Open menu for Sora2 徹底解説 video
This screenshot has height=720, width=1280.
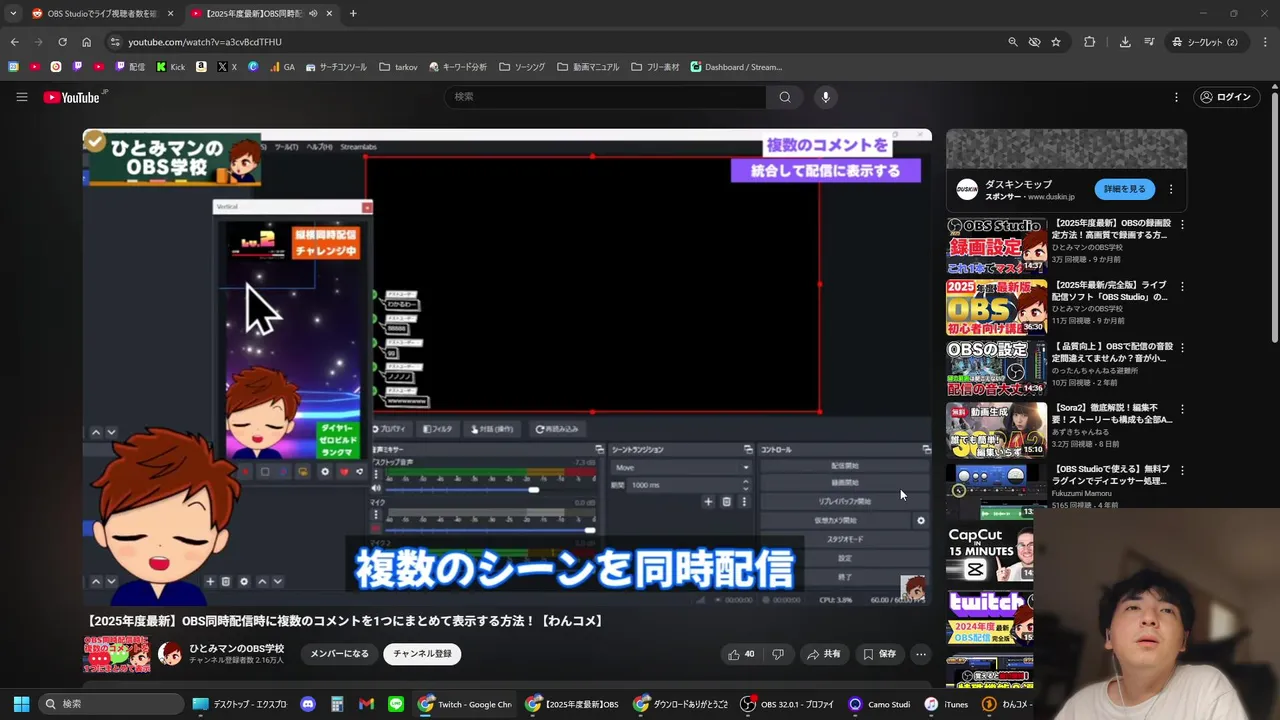[x=1182, y=408]
